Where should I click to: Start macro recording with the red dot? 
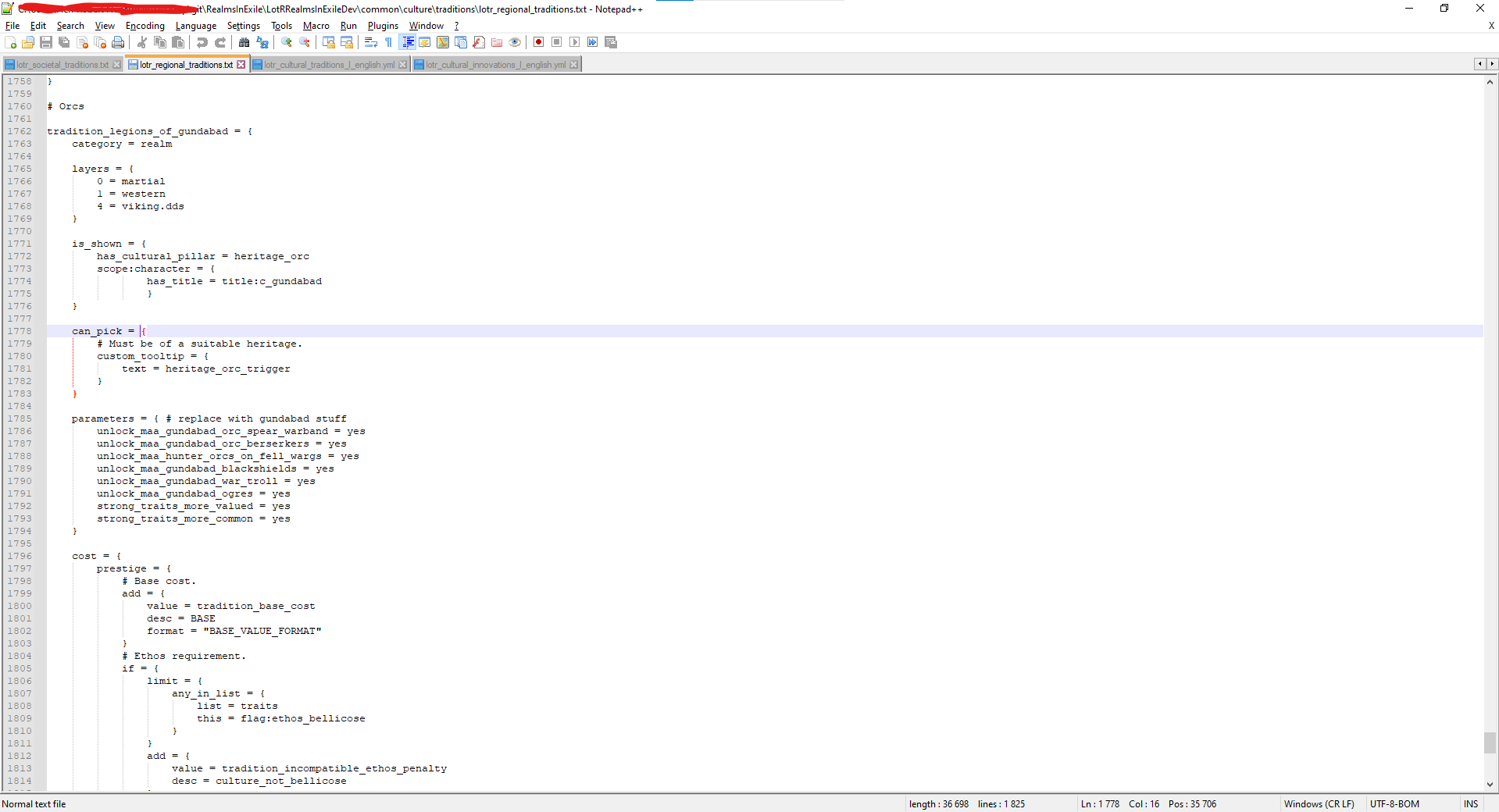538,42
